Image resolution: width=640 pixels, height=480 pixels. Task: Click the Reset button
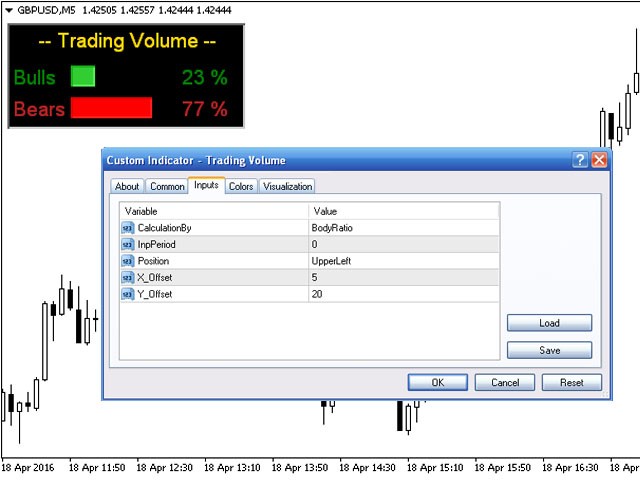(572, 382)
